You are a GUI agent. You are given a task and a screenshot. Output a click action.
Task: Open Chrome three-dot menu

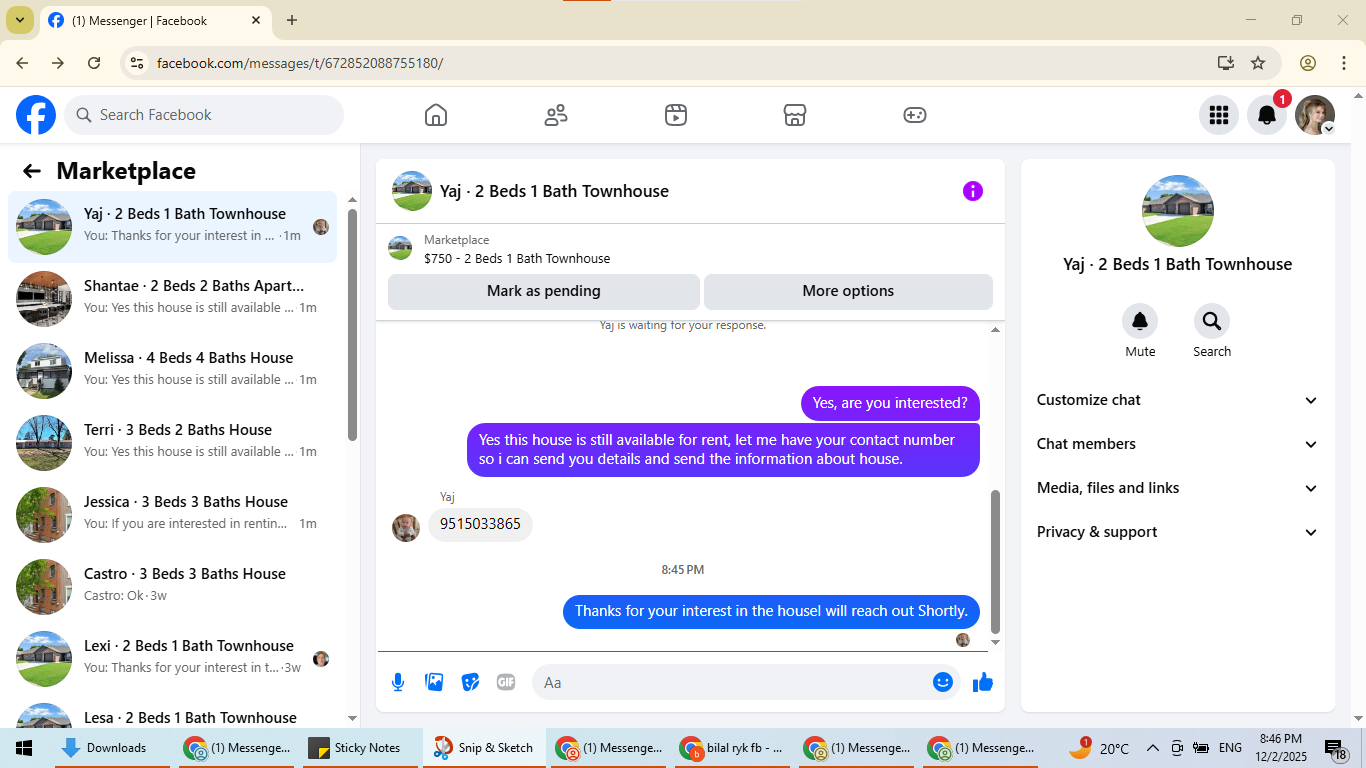click(x=1343, y=63)
